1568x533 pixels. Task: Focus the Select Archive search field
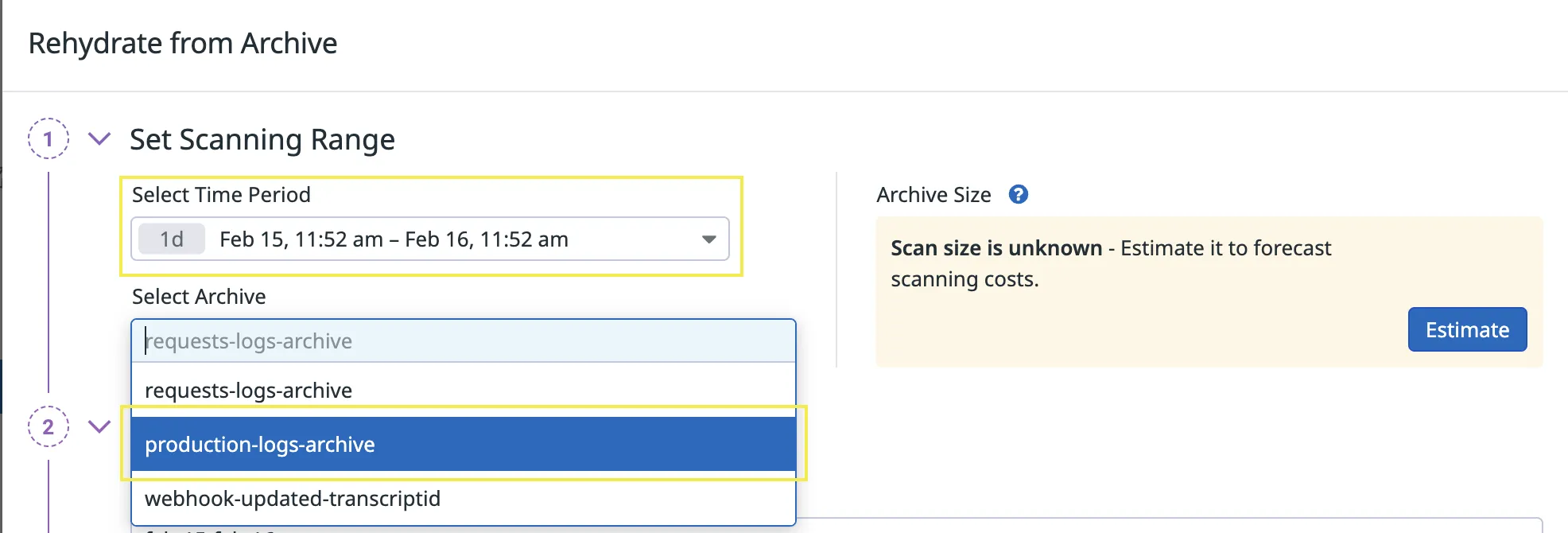click(463, 341)
